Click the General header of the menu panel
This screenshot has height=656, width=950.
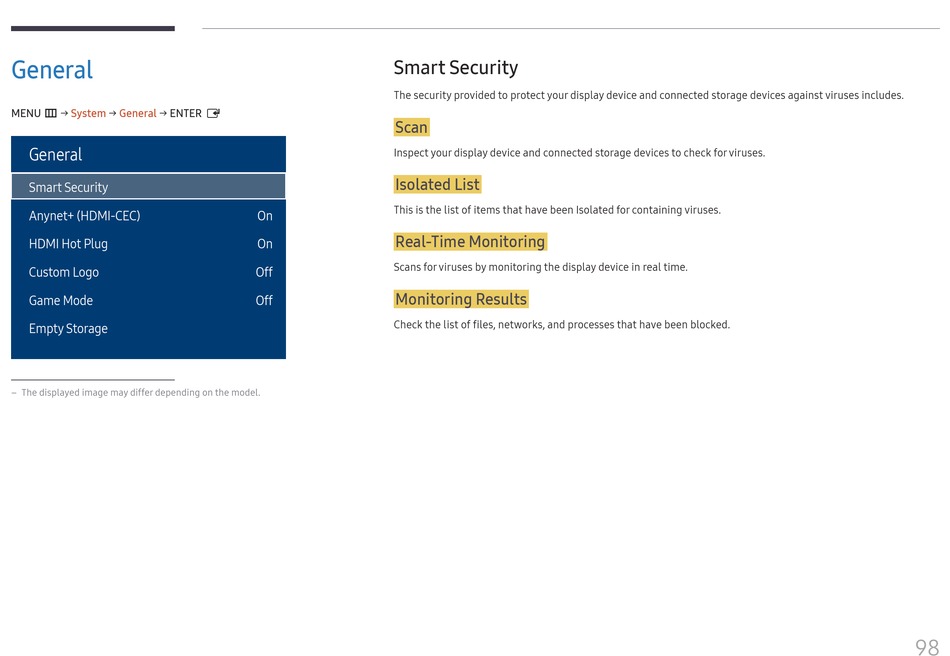[56, 155]
